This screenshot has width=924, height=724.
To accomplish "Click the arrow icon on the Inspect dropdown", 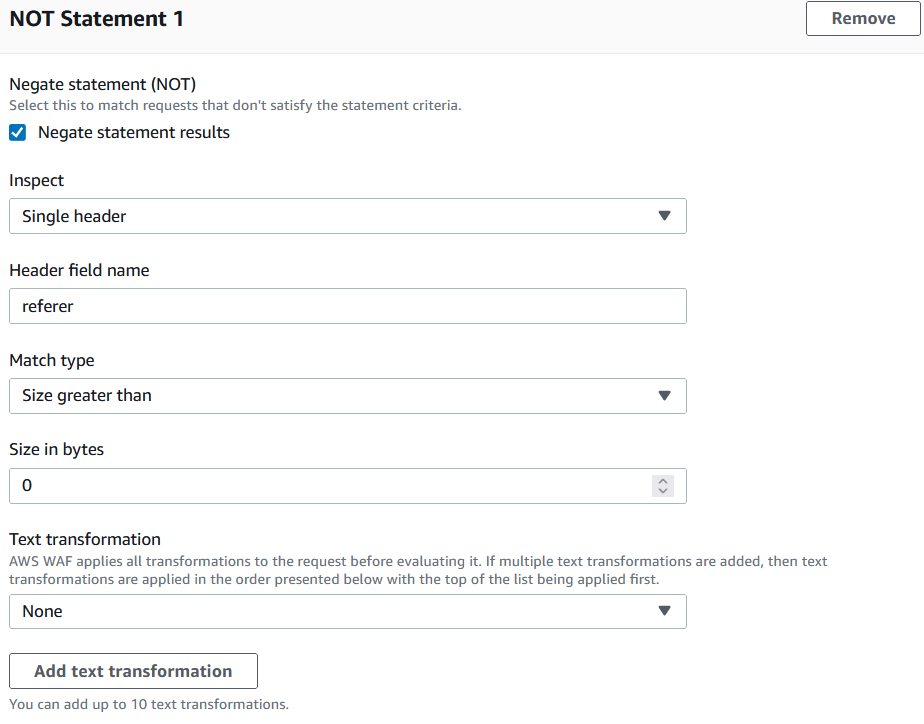I will (665, 216).
